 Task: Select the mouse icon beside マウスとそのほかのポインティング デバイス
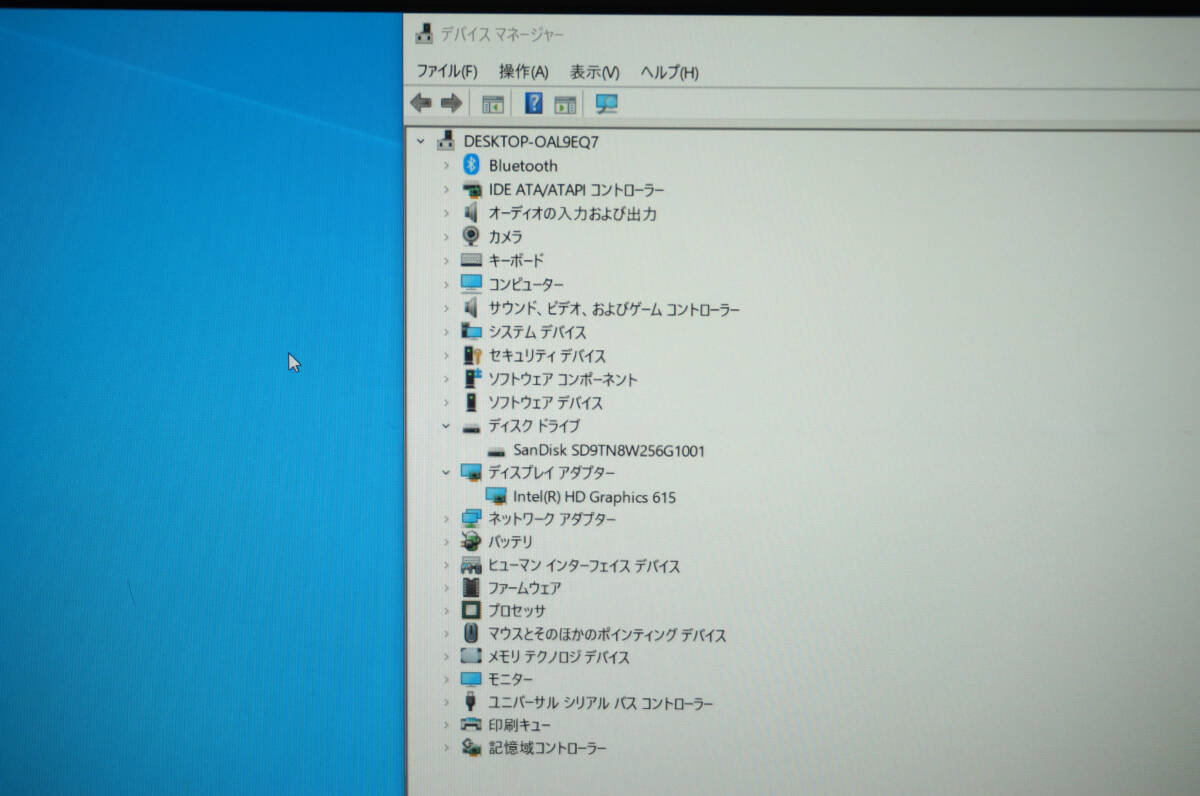pos(471,634)
